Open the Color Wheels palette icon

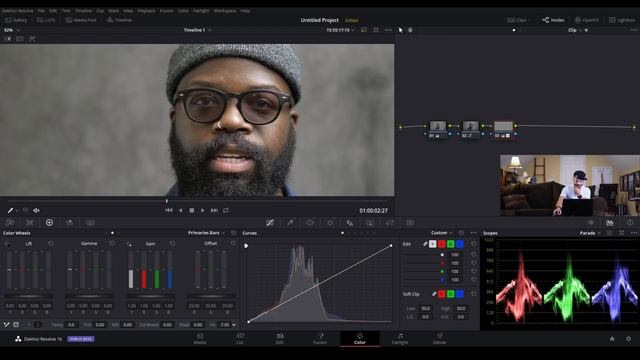[x=49, y=222]
